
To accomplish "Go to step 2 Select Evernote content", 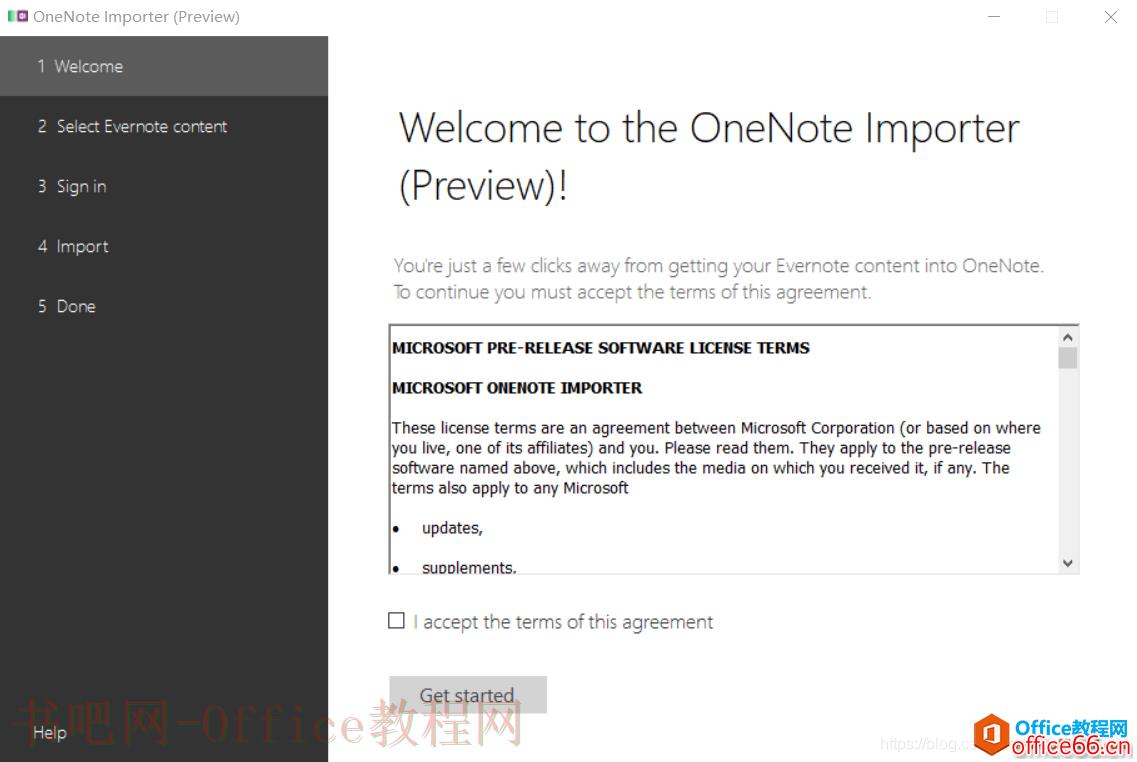I will (x=164, y=126).
